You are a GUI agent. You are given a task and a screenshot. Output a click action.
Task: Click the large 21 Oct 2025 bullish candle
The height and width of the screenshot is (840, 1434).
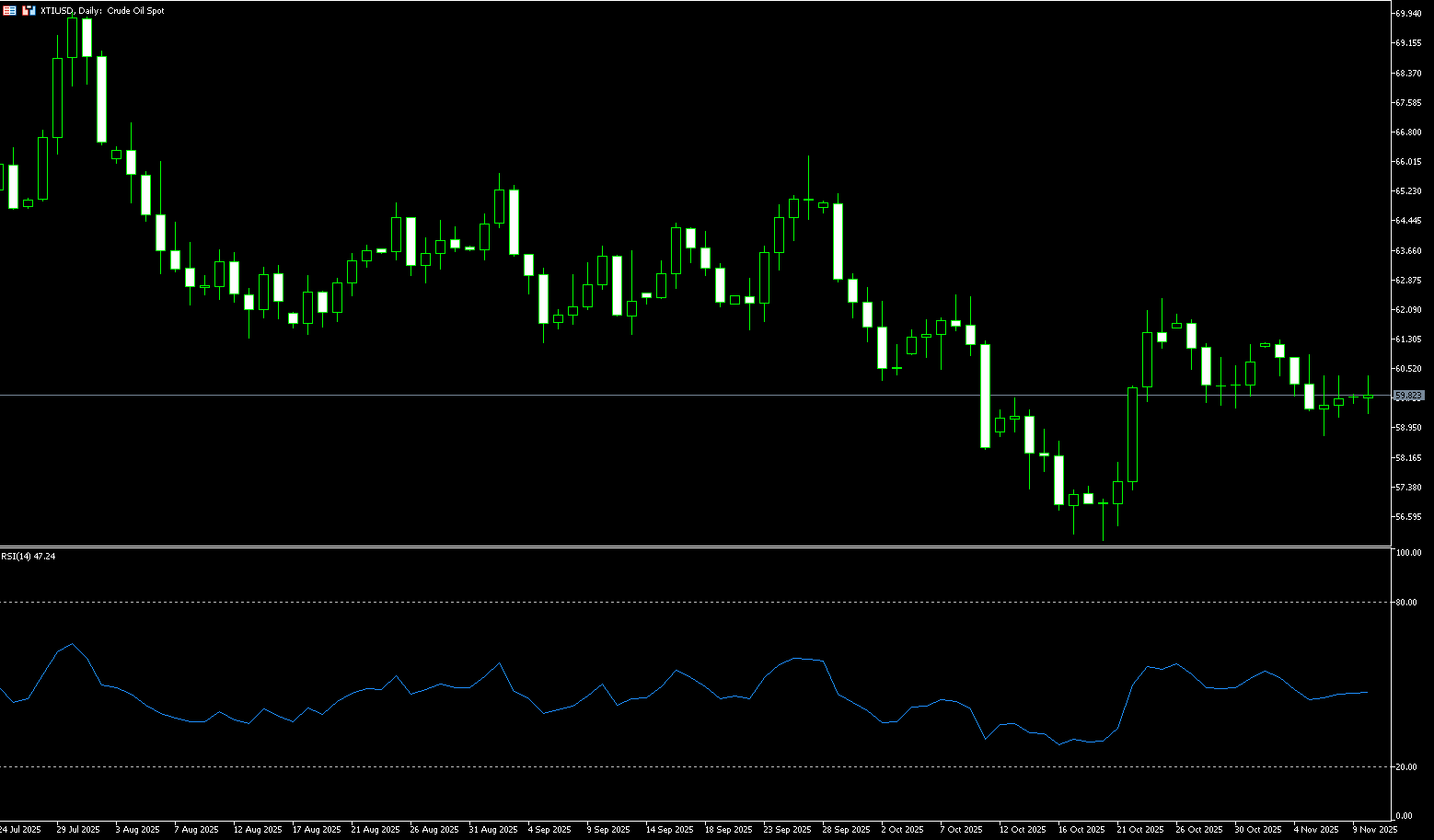pyautogui.click(x=1132, y=434)
